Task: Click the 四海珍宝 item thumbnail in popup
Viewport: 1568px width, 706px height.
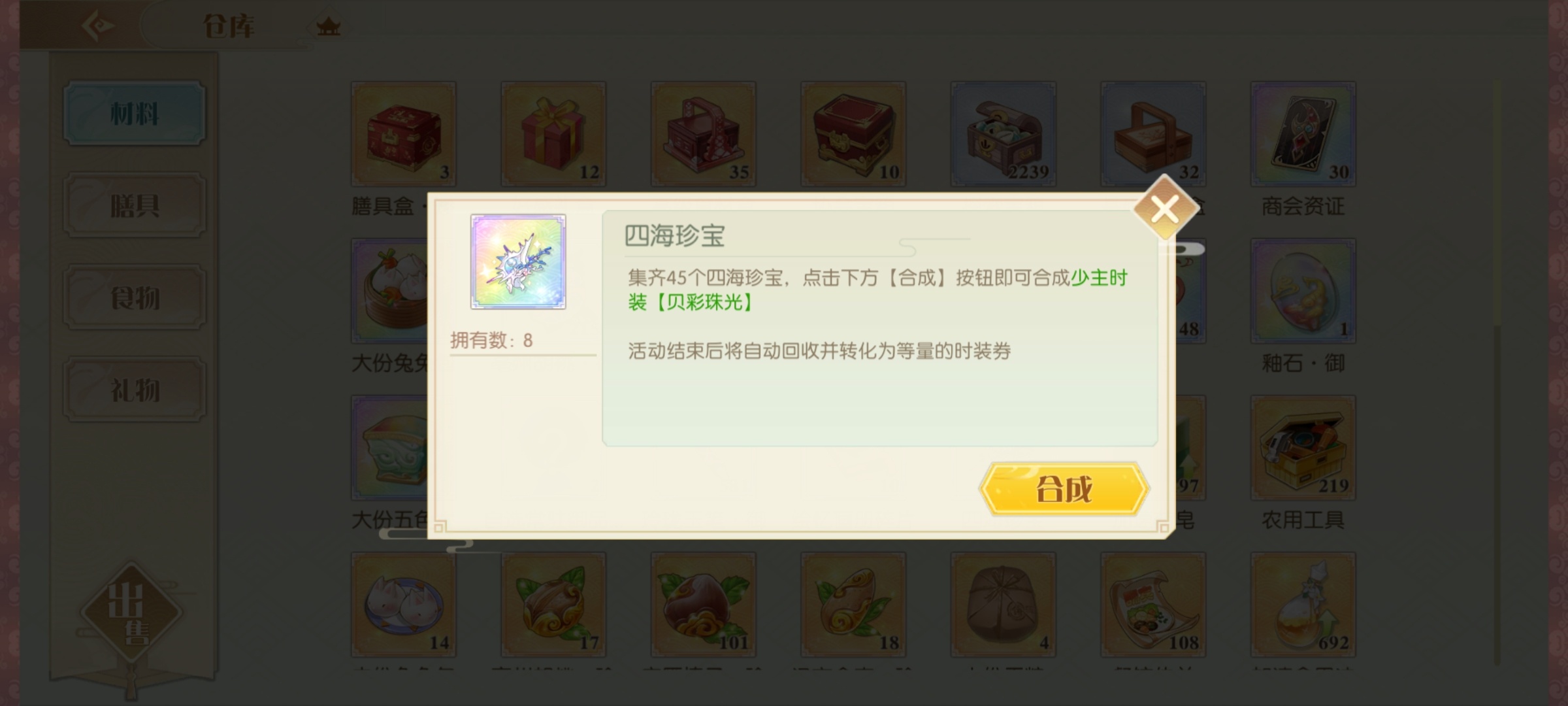Action: [518, 261]
